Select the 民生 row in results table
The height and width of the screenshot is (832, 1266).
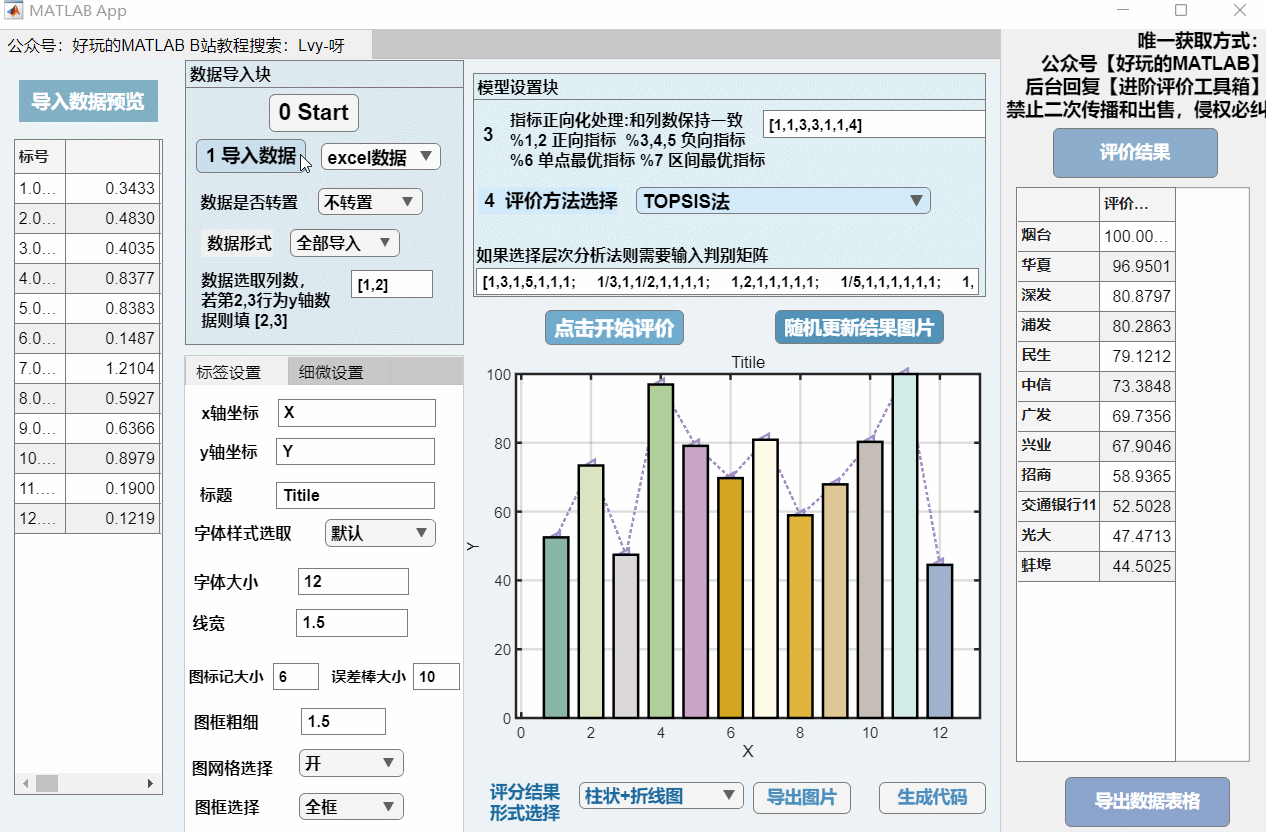coord(1096,356)
